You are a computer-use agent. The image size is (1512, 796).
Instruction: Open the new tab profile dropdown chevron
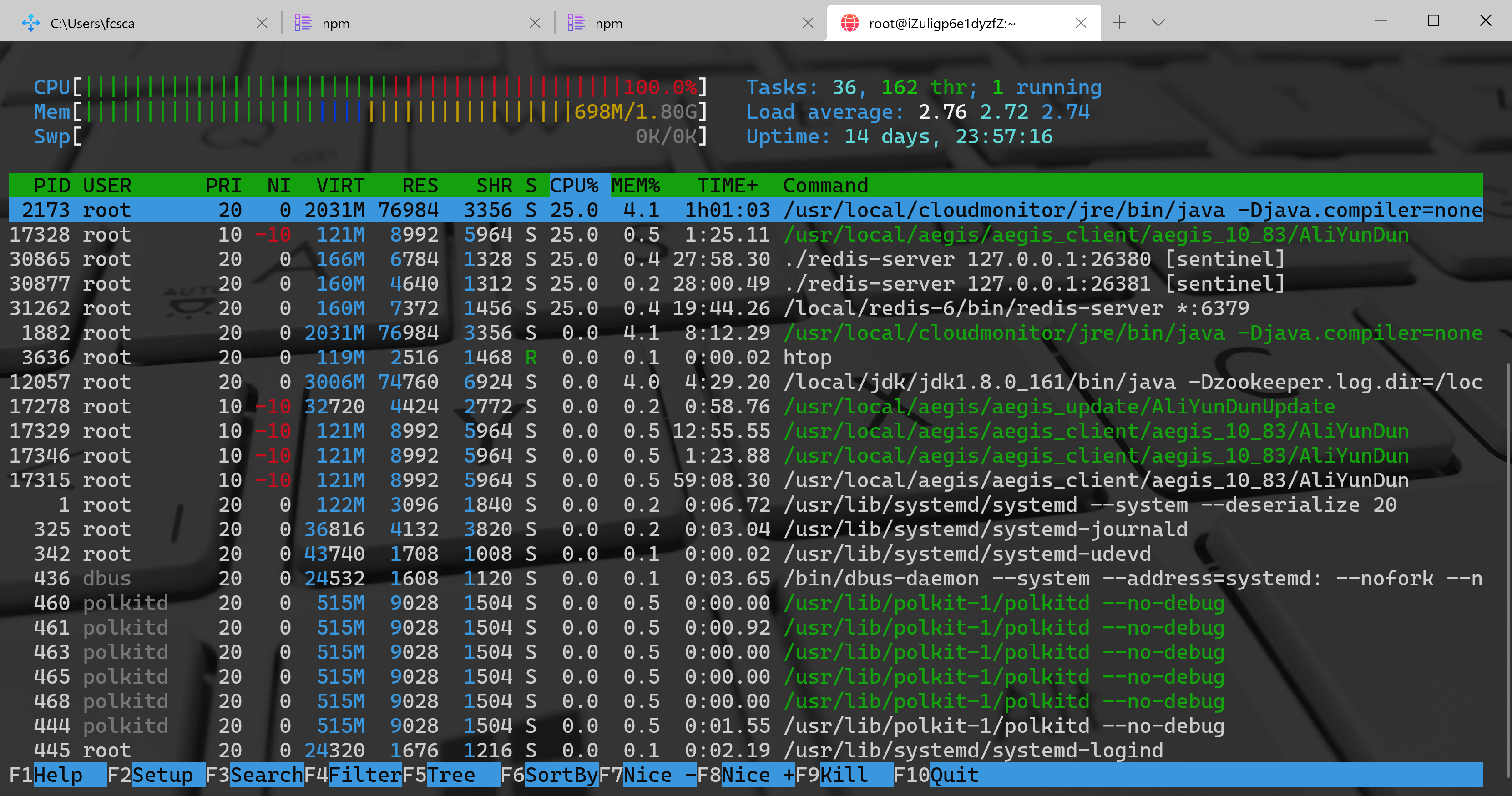[1158, 23]
